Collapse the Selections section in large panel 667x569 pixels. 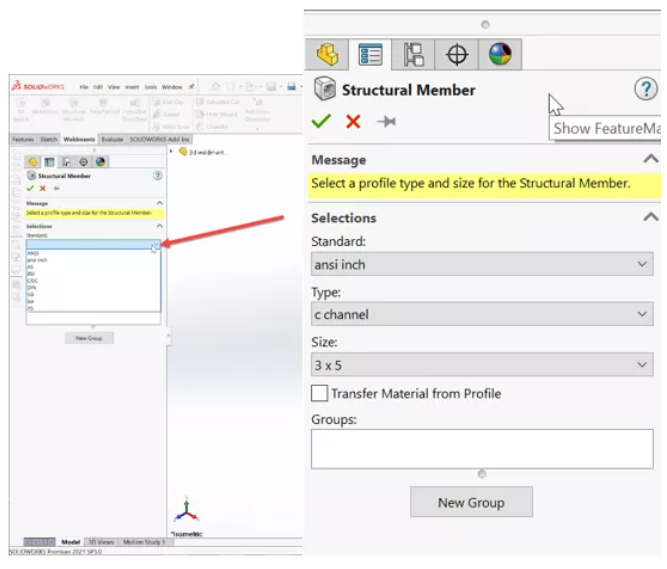pos(651,217)
